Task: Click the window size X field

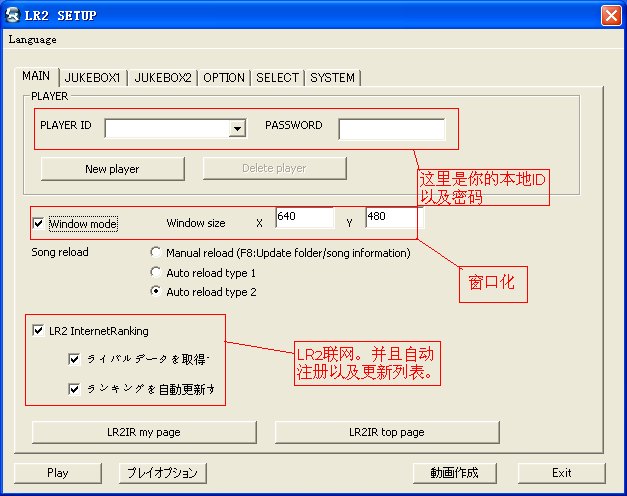Action: coord(305,218)
